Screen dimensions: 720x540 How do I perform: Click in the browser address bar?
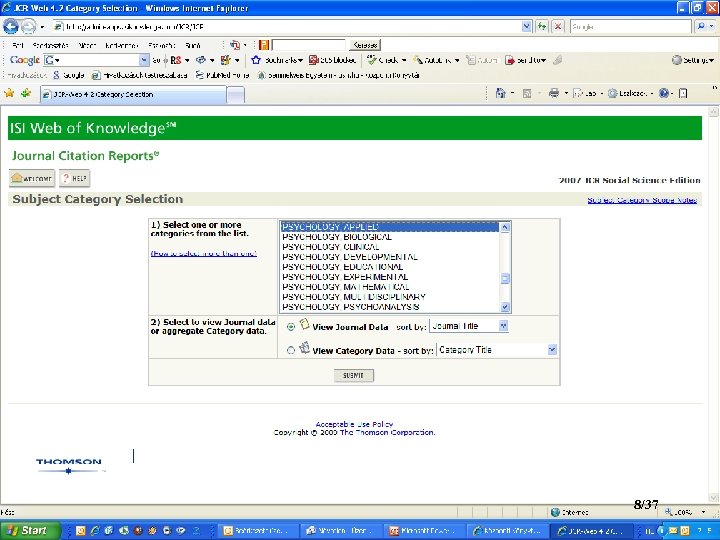292,27
